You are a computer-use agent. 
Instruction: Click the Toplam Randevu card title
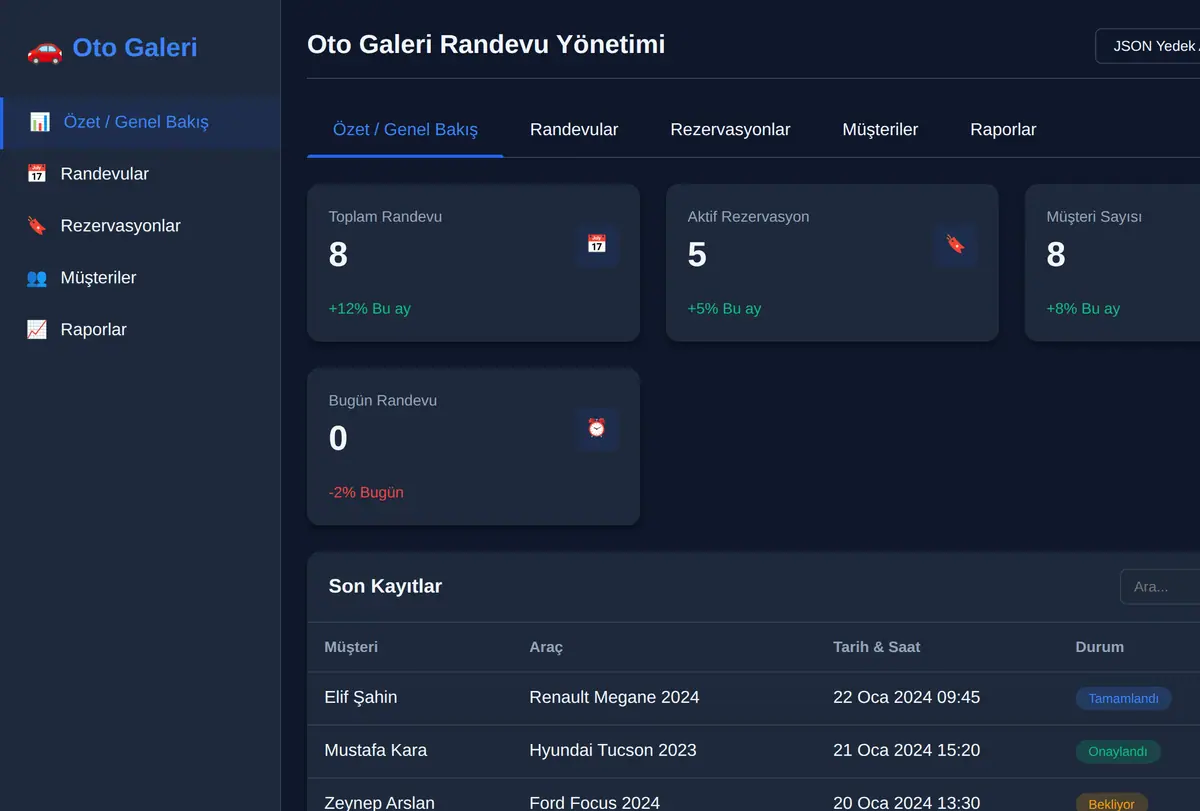[x=385, y=217]
